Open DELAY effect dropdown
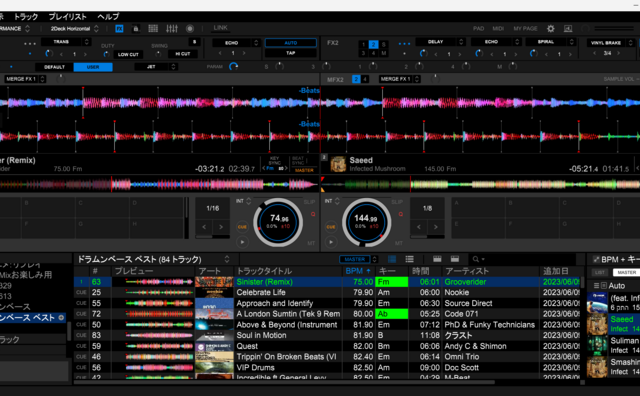 pos(440,42)
